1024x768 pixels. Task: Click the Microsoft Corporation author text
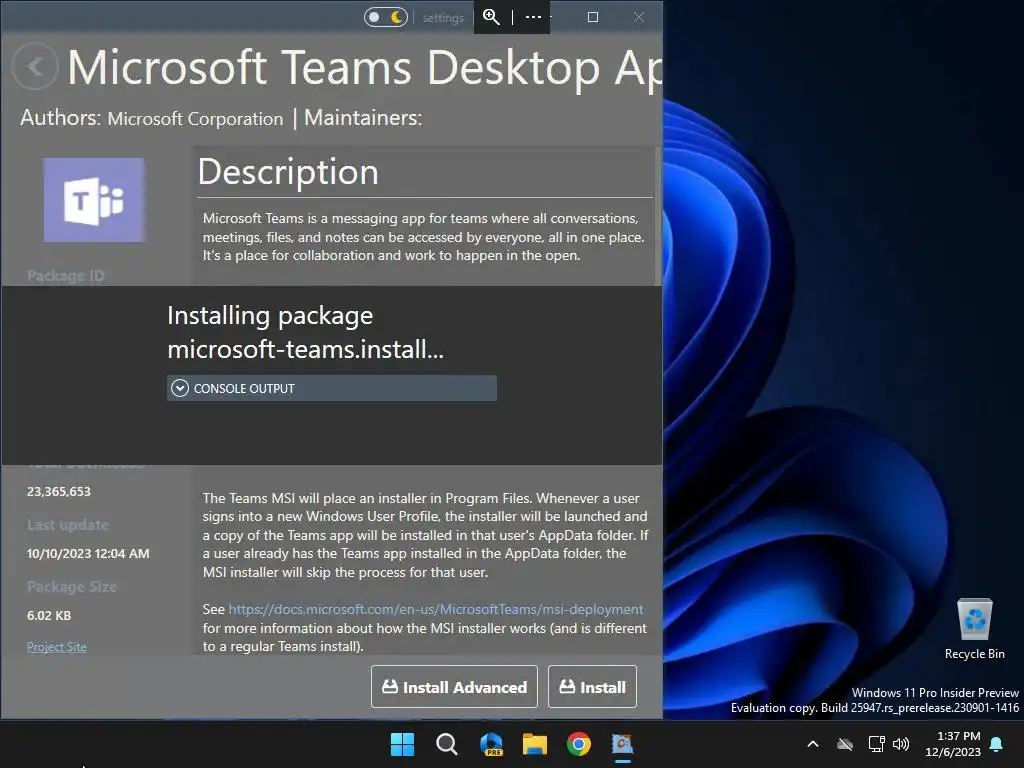(x=195, y=119)
